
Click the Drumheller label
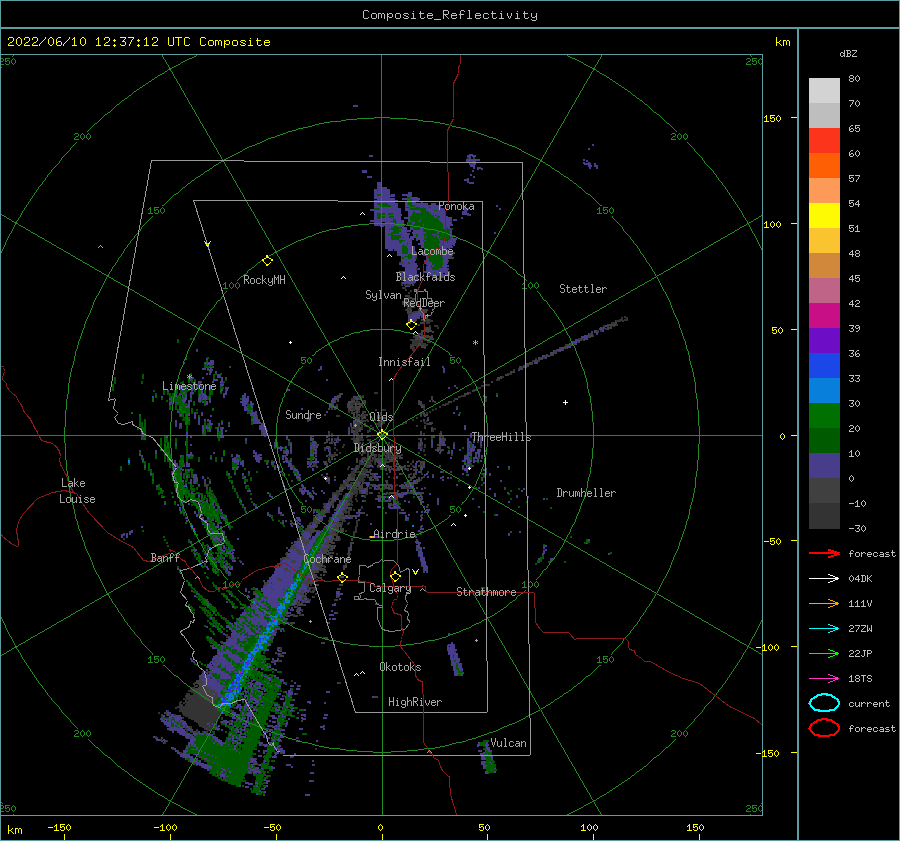[x=586, y=493]
